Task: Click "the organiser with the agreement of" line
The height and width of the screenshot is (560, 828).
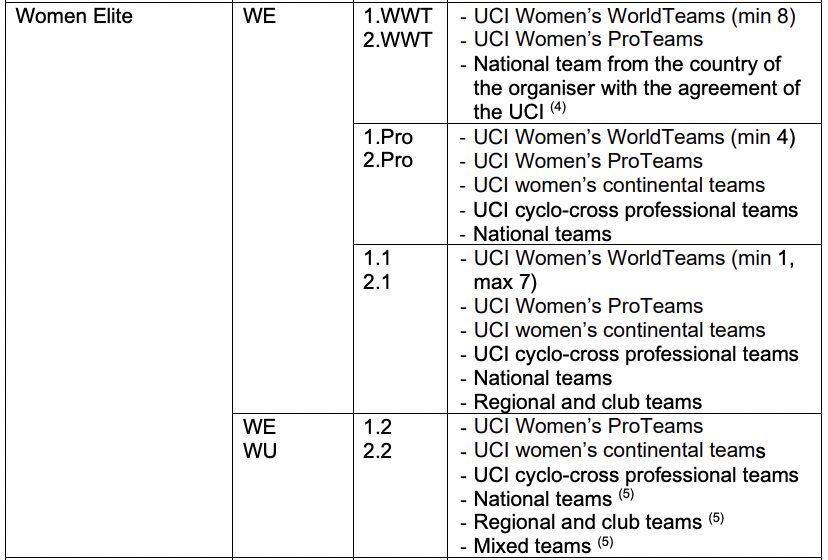Action: click(x=637, y=88)
